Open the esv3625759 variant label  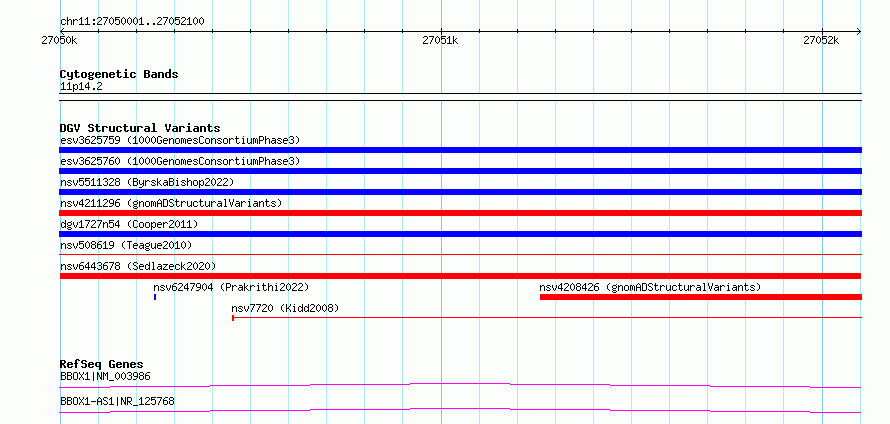click(180, 140)
